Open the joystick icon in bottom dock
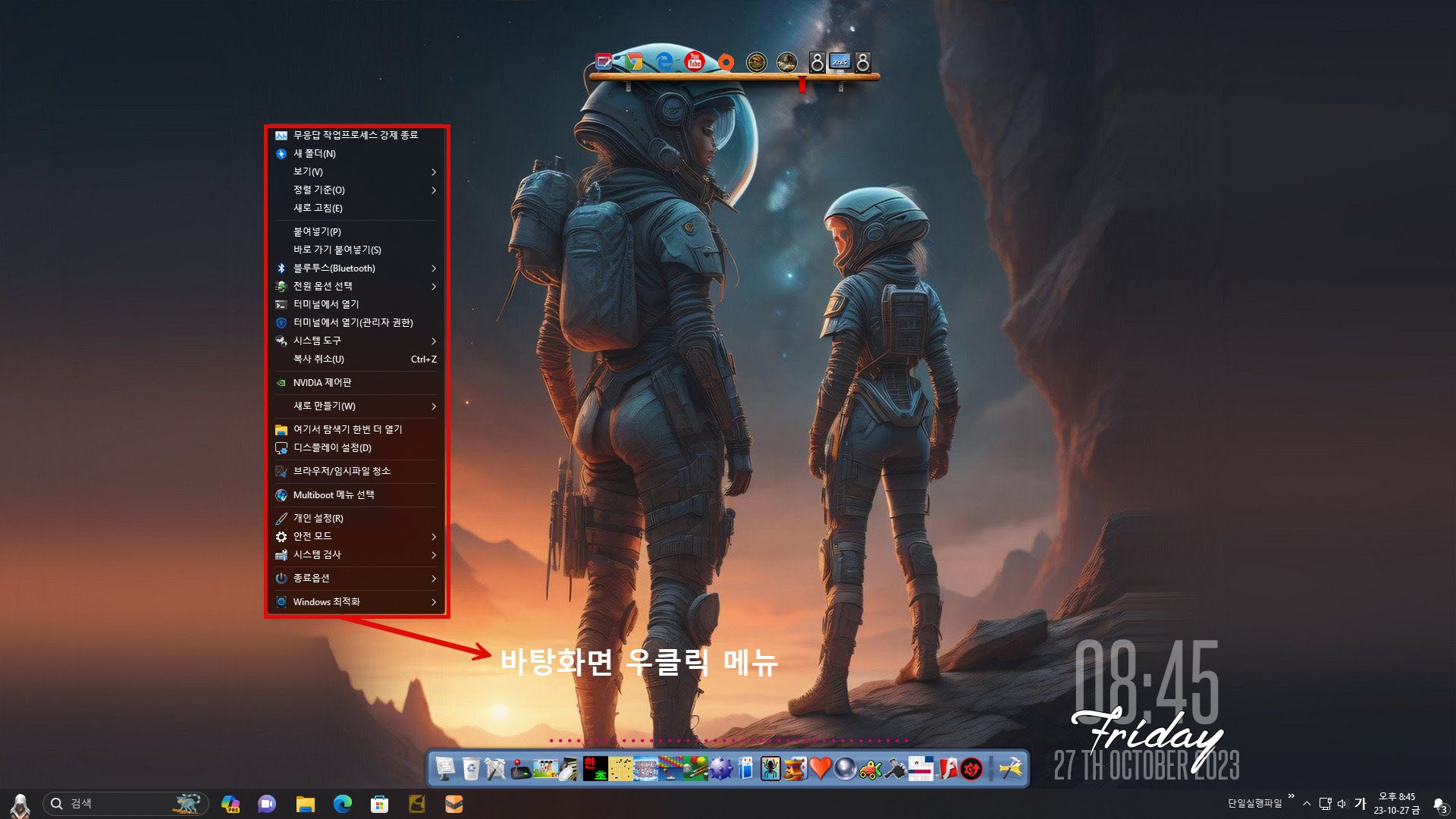The height and width of the screenshot is (819, 1456). coord(519,768)
